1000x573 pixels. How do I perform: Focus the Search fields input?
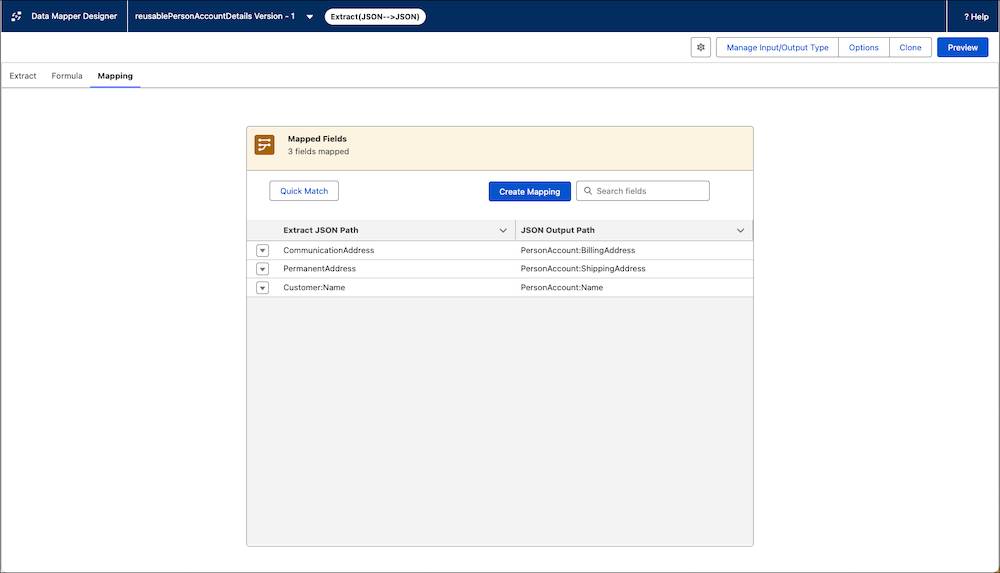[643, 191]
